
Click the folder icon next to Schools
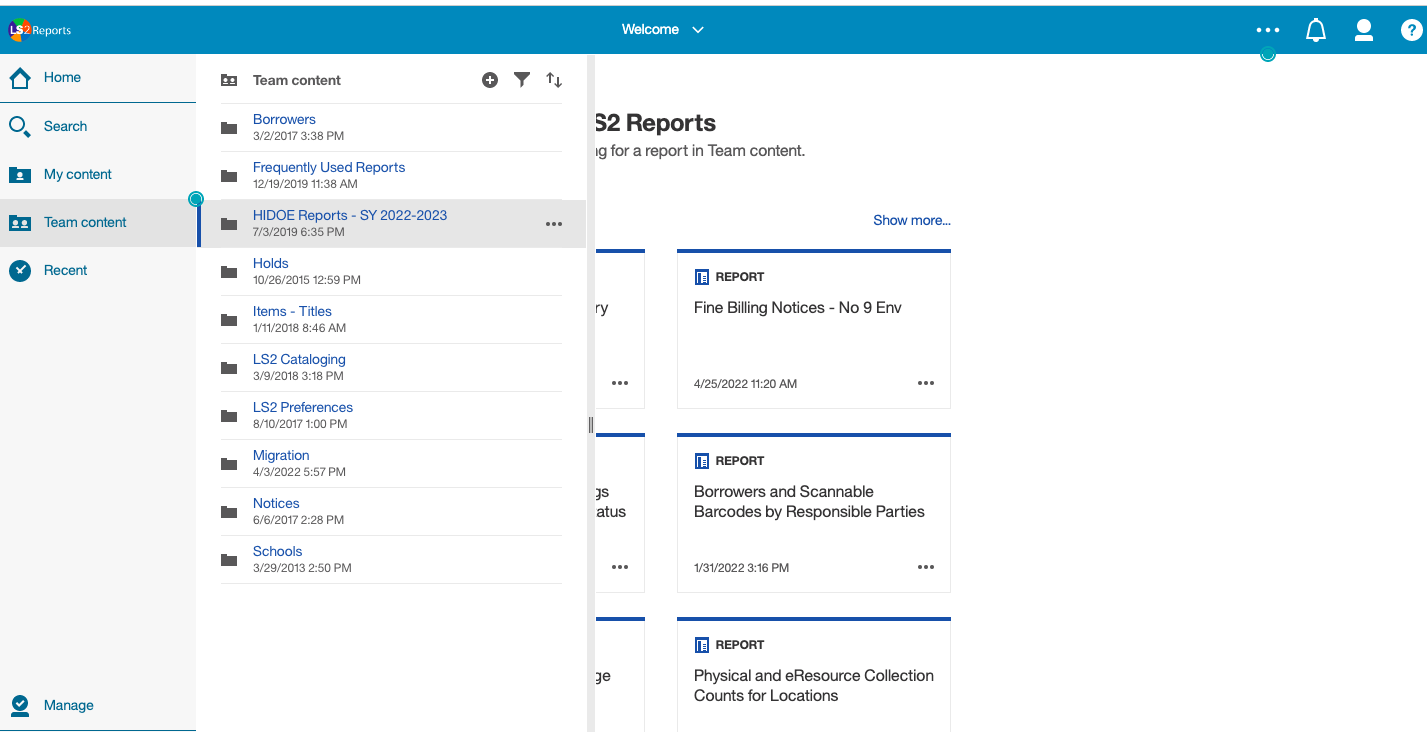(229, 560)
